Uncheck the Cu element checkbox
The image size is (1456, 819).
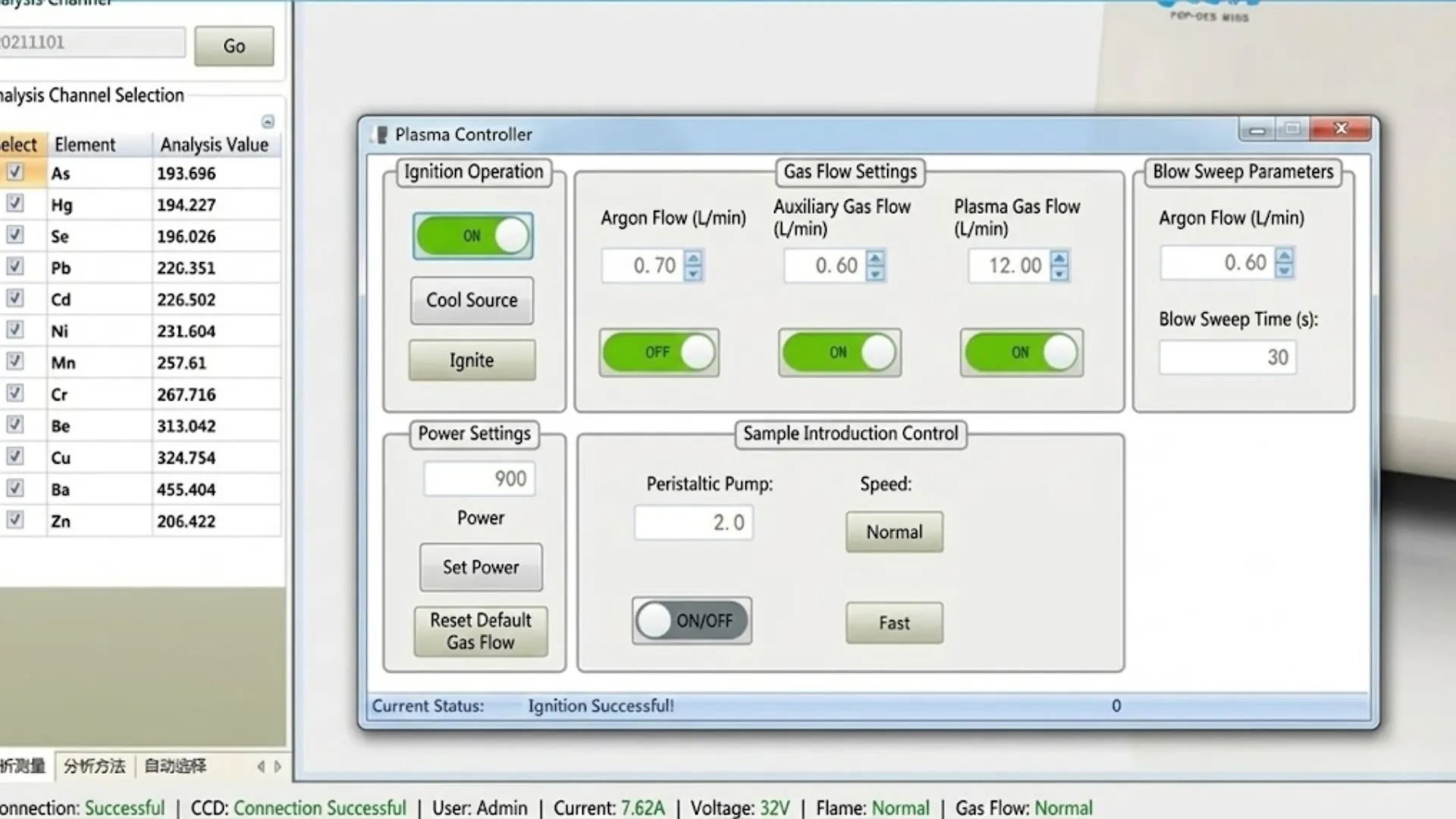[x=14, y=456]
